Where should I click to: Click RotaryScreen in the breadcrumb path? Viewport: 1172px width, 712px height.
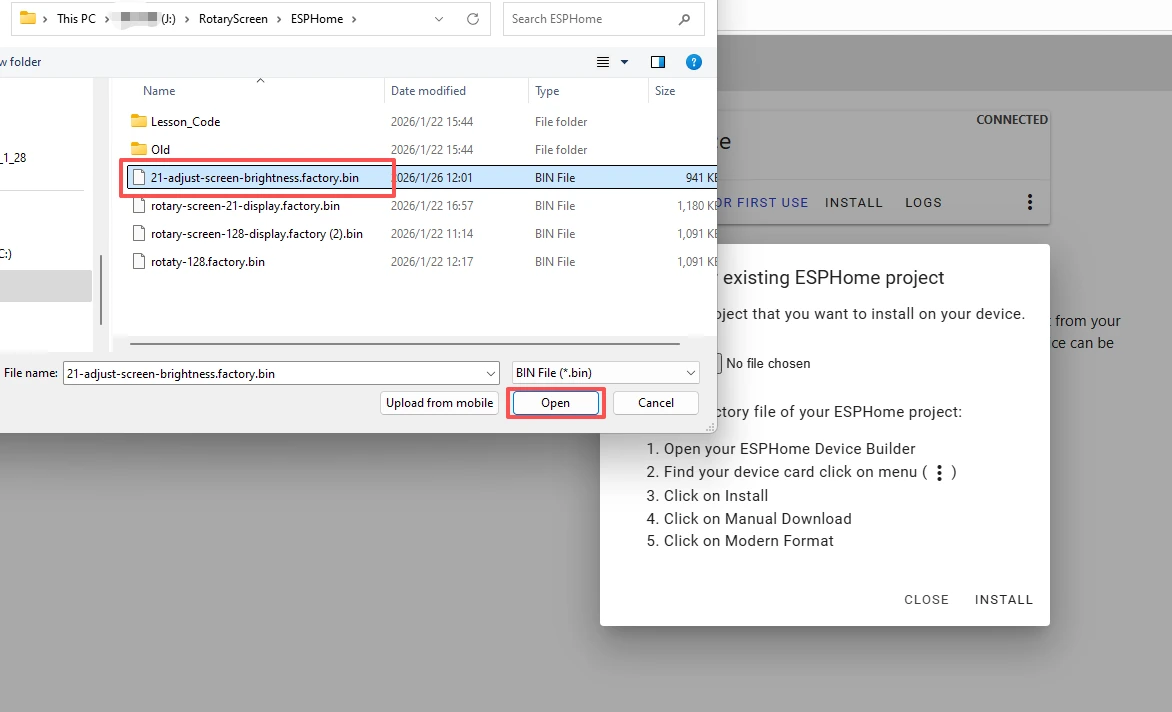[232, 19]
